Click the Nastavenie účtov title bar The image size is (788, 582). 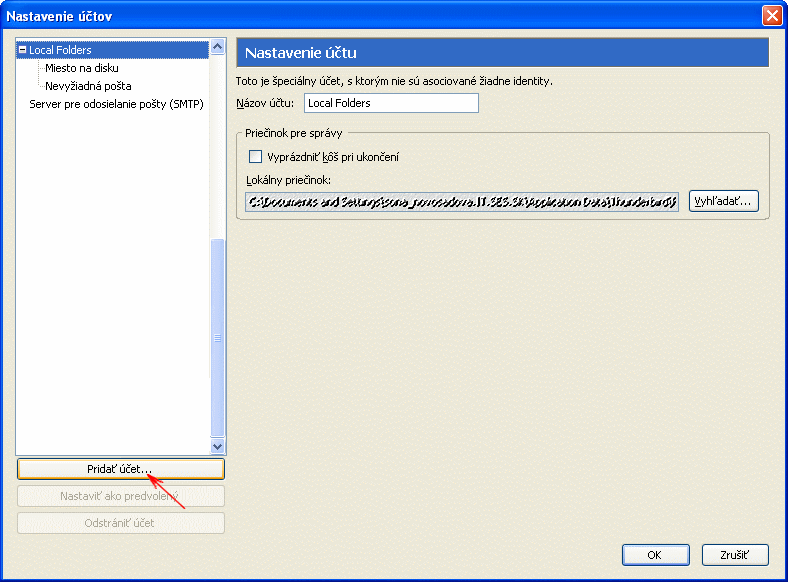tap(380, 16)
